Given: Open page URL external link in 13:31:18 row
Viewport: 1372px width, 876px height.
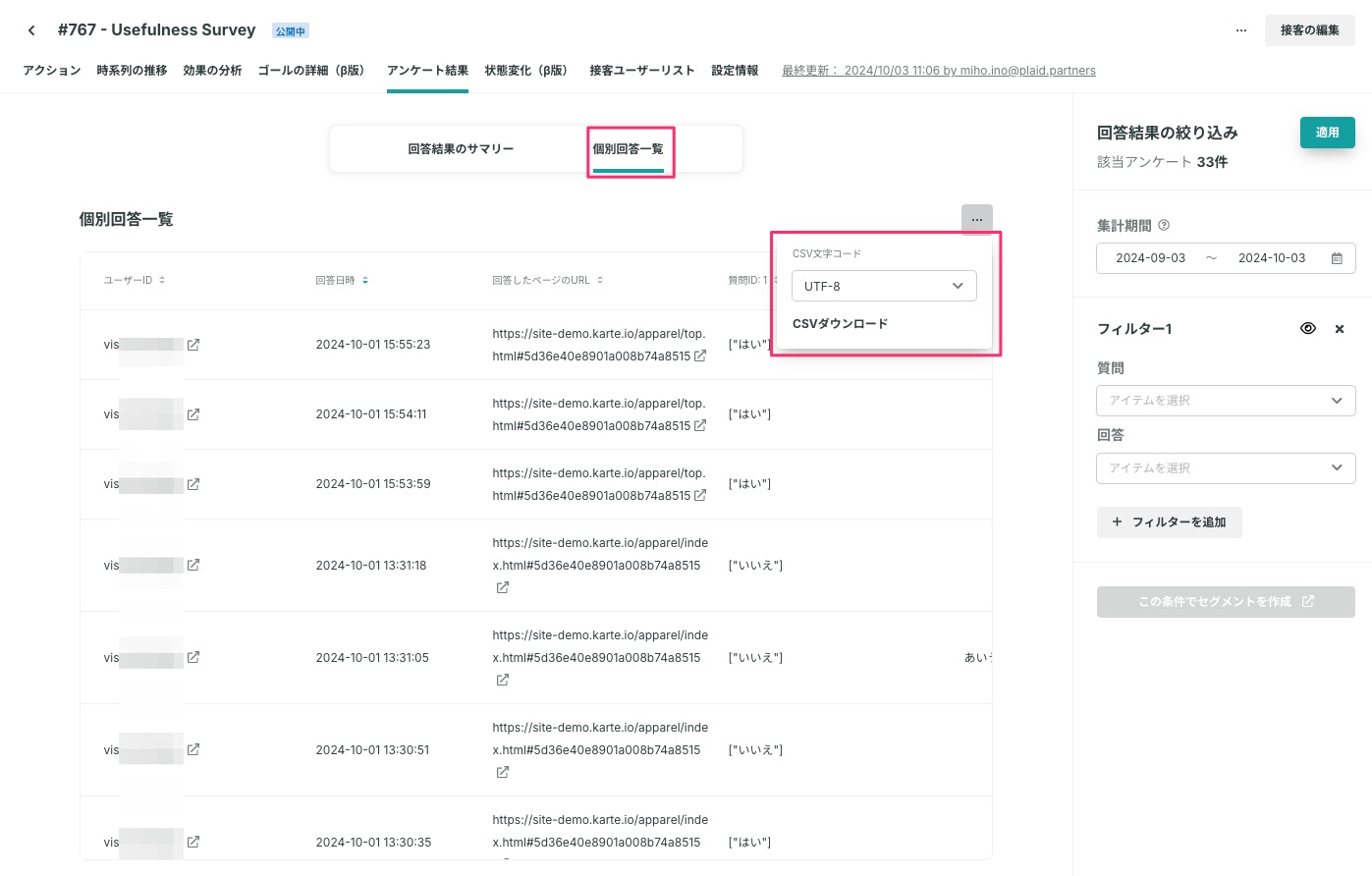Looking at the screenshot, I should tap(502, 587).
